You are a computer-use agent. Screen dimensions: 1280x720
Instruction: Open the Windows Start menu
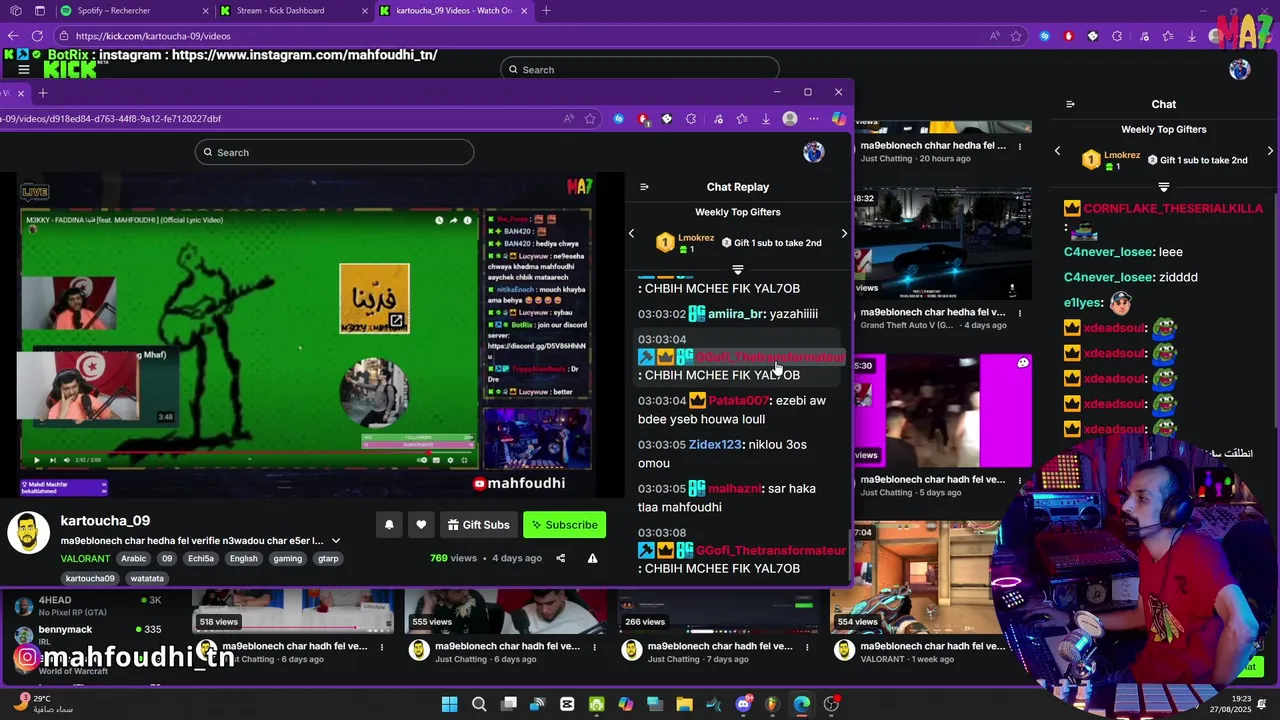(x=449, y=704)
